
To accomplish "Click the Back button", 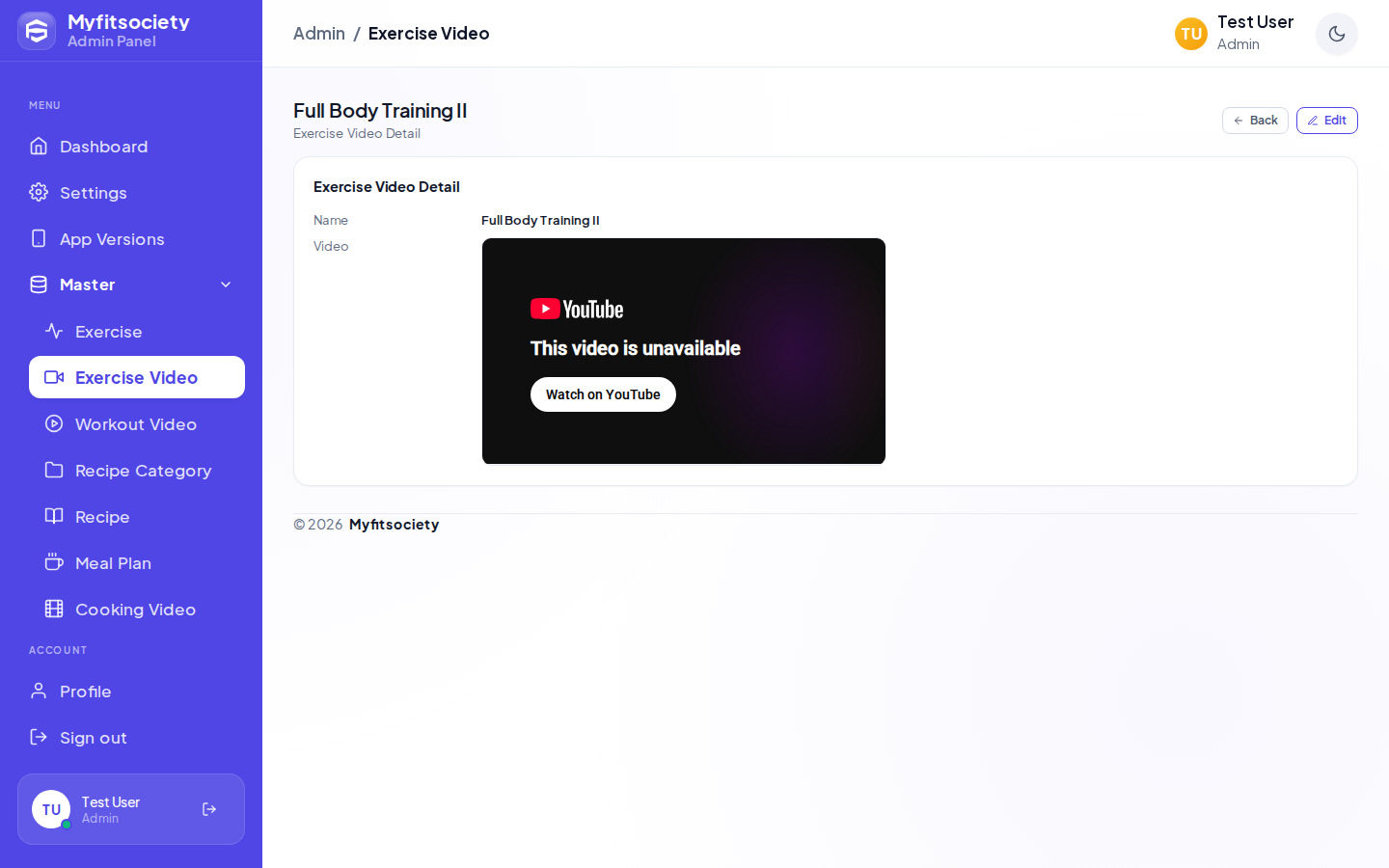I will tap(1255, 121).
